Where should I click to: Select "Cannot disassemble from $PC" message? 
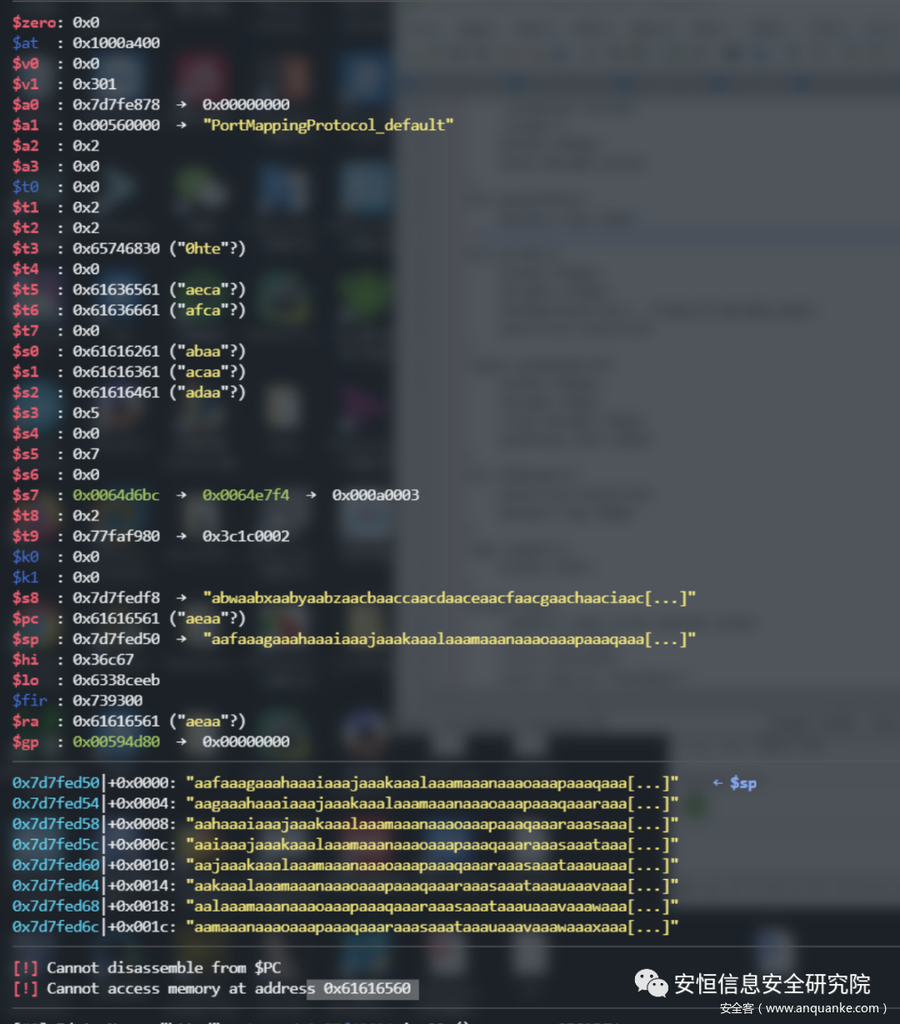(x=163, y=968)
